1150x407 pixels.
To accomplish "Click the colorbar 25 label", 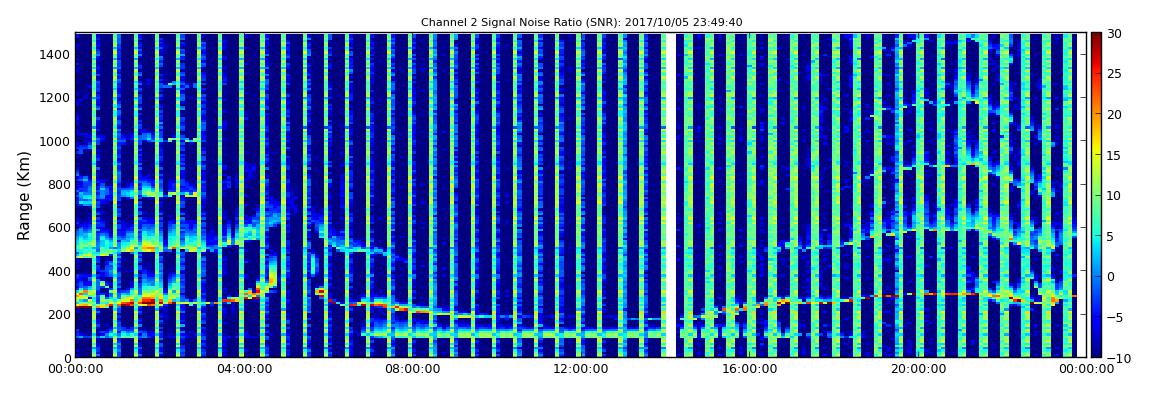I will point(1114,74).
